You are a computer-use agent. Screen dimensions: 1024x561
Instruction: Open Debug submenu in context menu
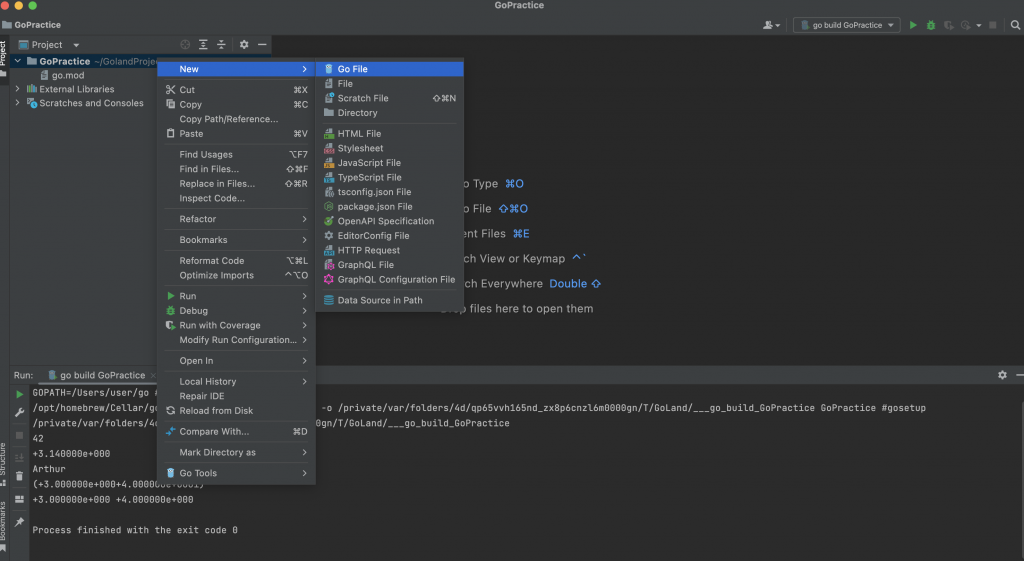coord(236,311)
